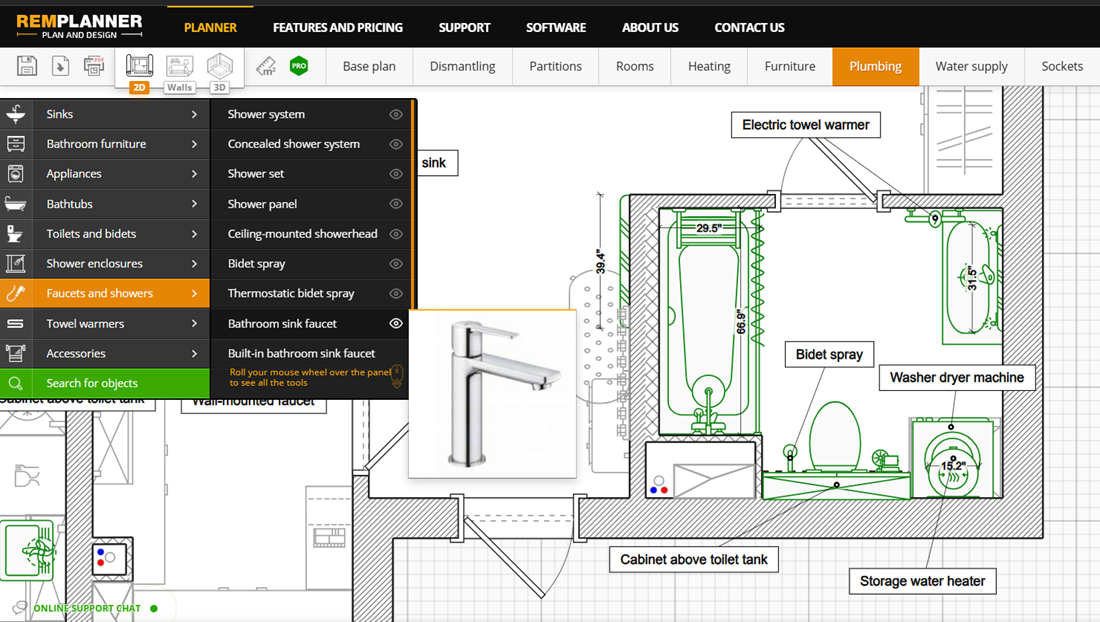Open the Contact Us page
Viewport: 1100px width, 622px height.
pyautogui.click(x=749, y=27)
